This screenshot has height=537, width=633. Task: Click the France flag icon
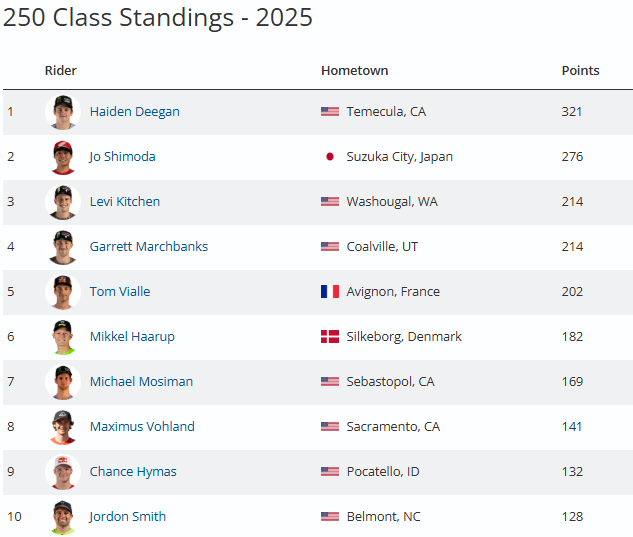click(x=330, y=292)
